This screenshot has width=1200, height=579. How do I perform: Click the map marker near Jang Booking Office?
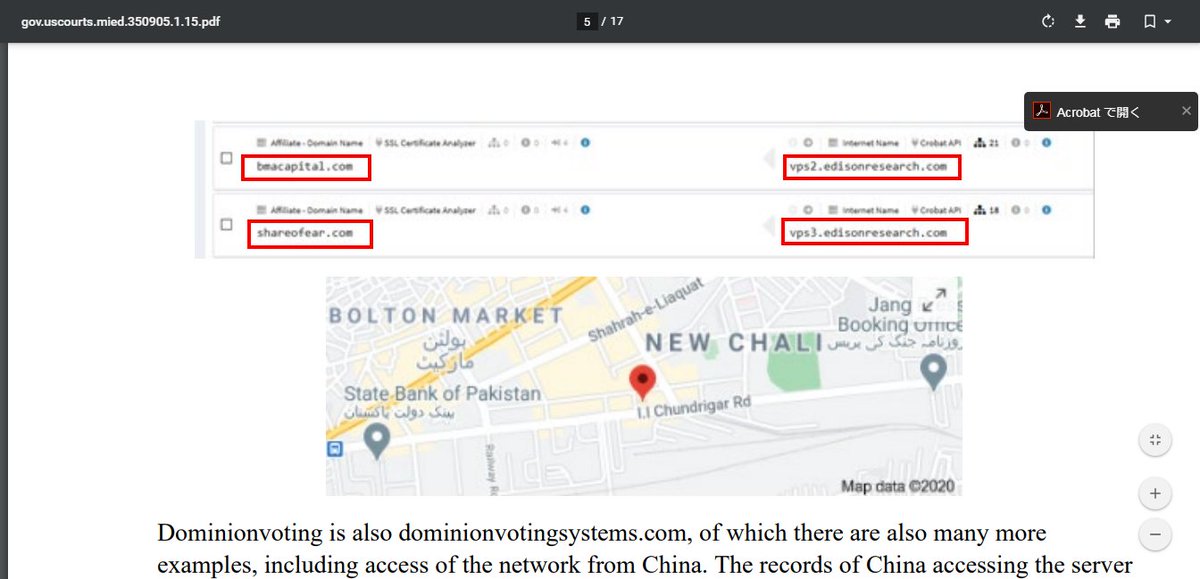point(934,374)
